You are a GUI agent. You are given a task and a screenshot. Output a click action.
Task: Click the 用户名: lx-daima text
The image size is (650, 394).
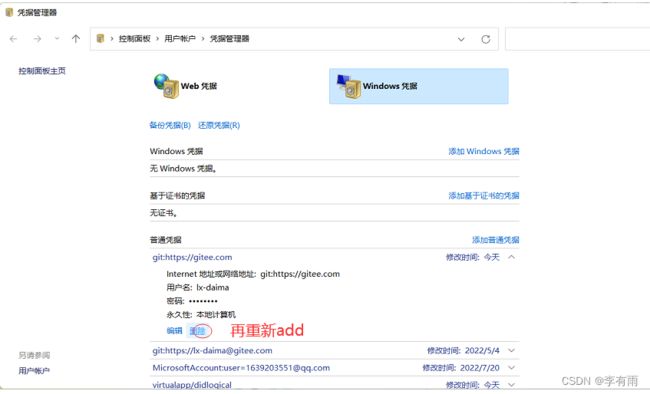coord(198,287)
